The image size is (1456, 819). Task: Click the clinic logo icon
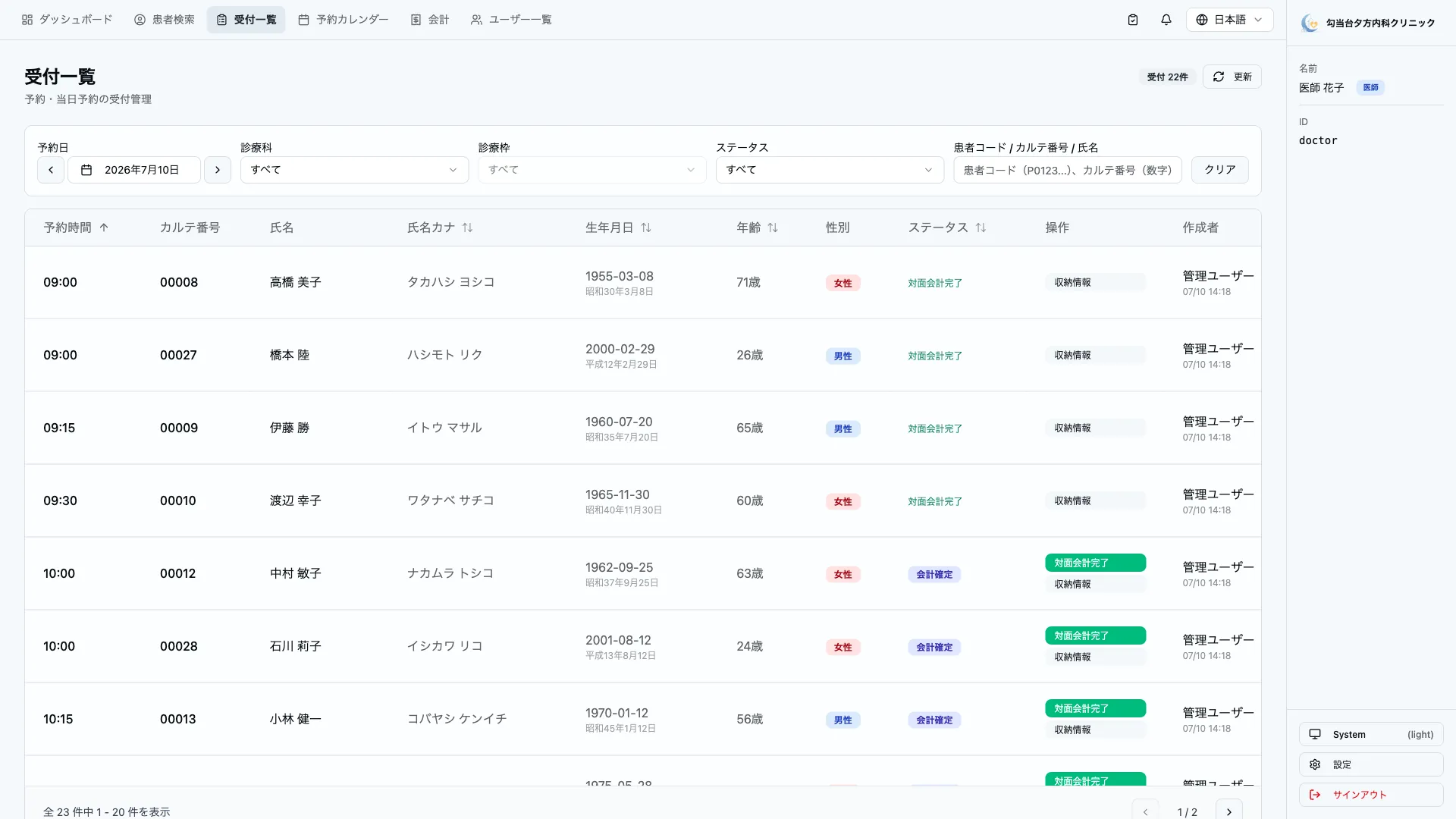click(x=1310, y=23)
